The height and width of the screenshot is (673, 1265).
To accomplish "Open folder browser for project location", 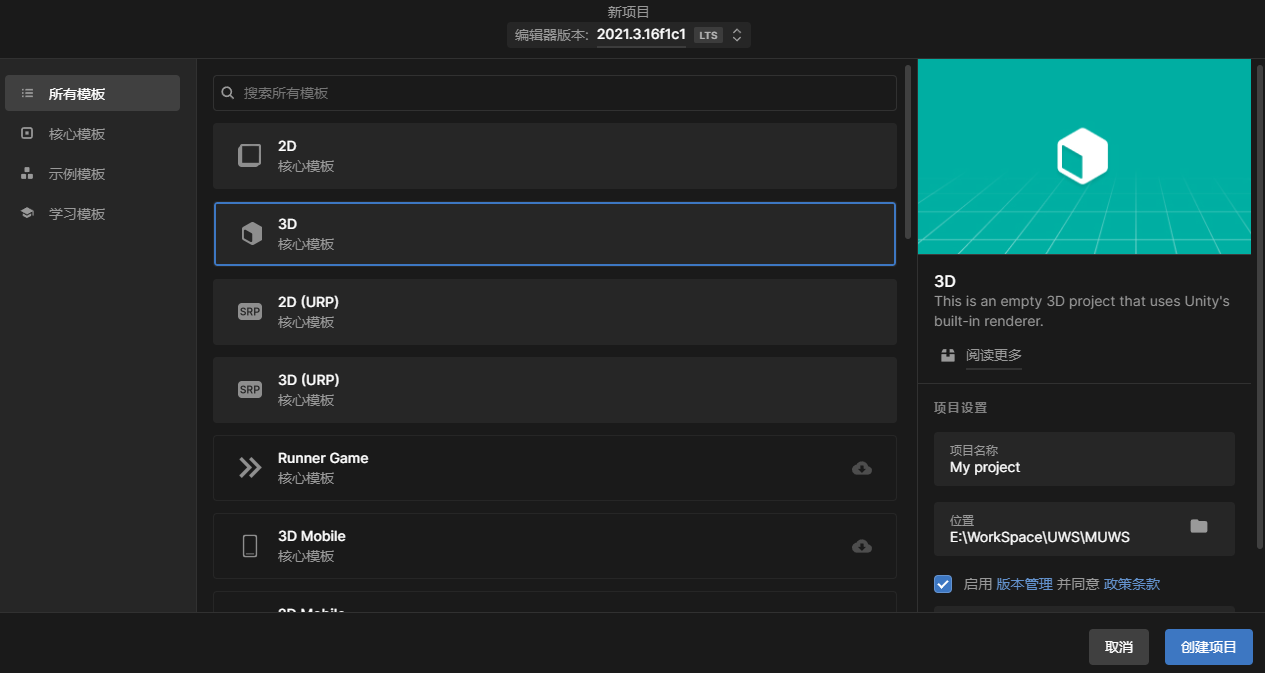I will [1198, 527].
